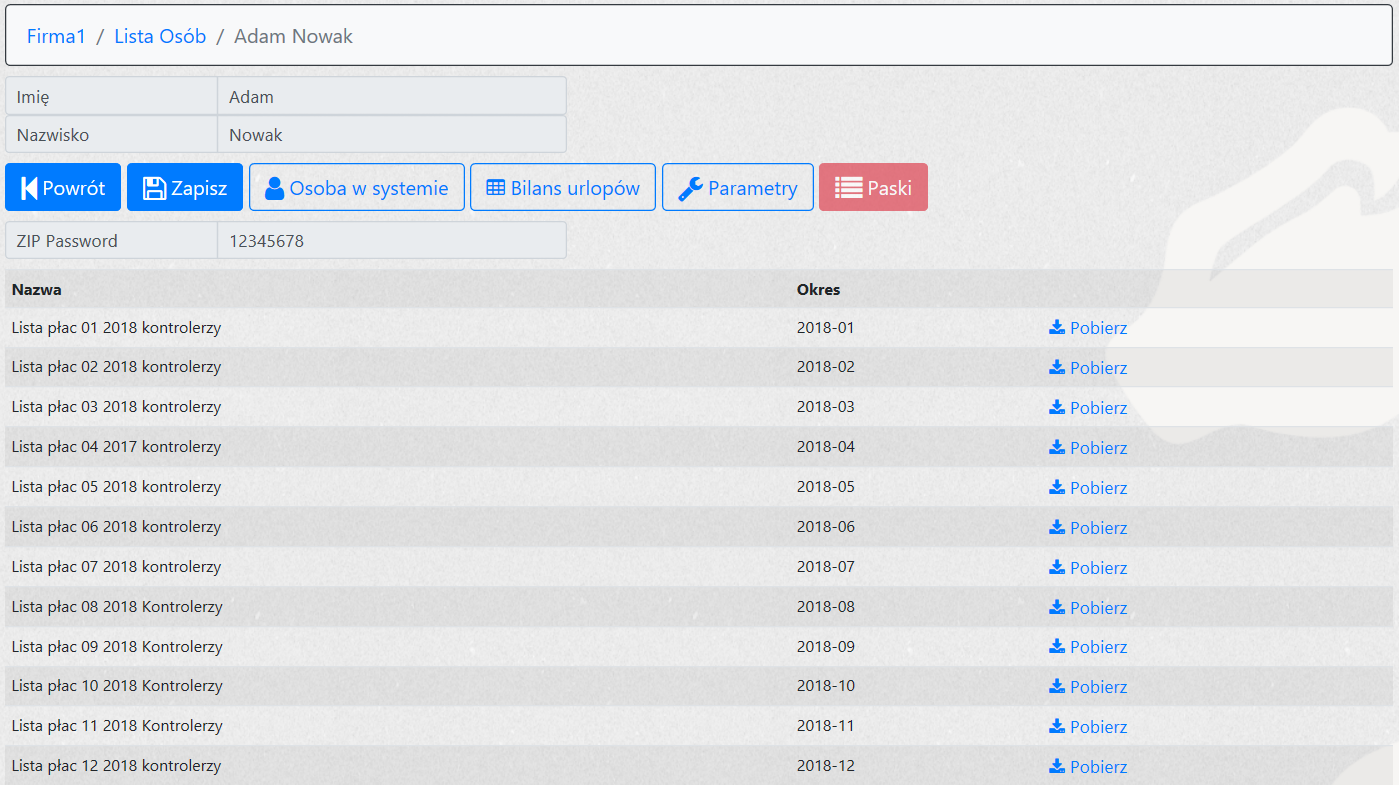Click the table icon on Bilans urlopów
This screenshot has height=785, width=1399.
pyautogui.click(x=495, y=188)
